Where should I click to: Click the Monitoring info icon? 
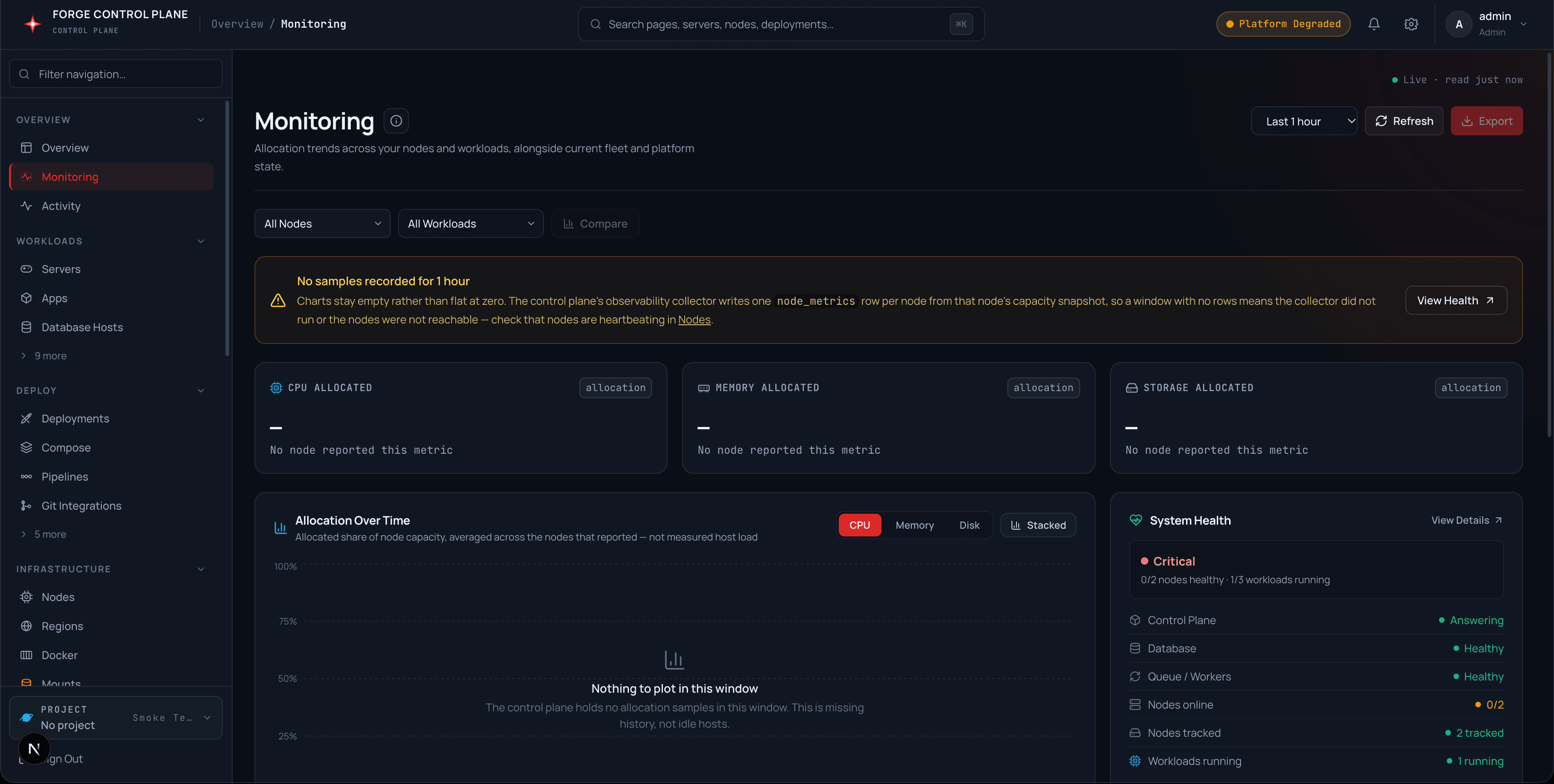(396, 121)
